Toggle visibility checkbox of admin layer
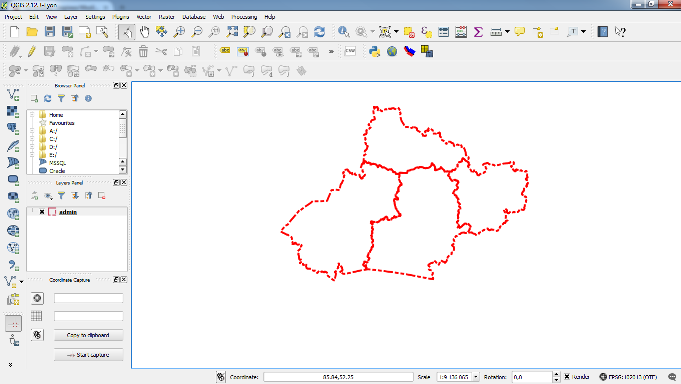This screenshot has height=384, width=681. coord(42,212)
